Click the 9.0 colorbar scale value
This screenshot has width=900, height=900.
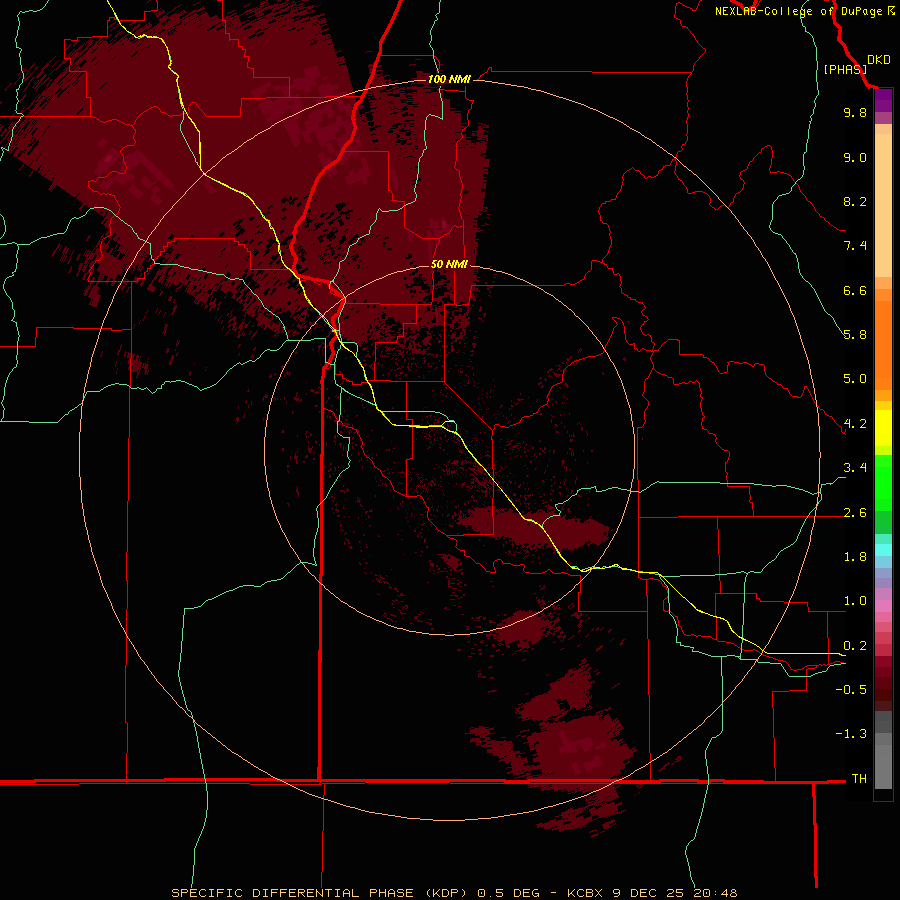pos(855,157)
